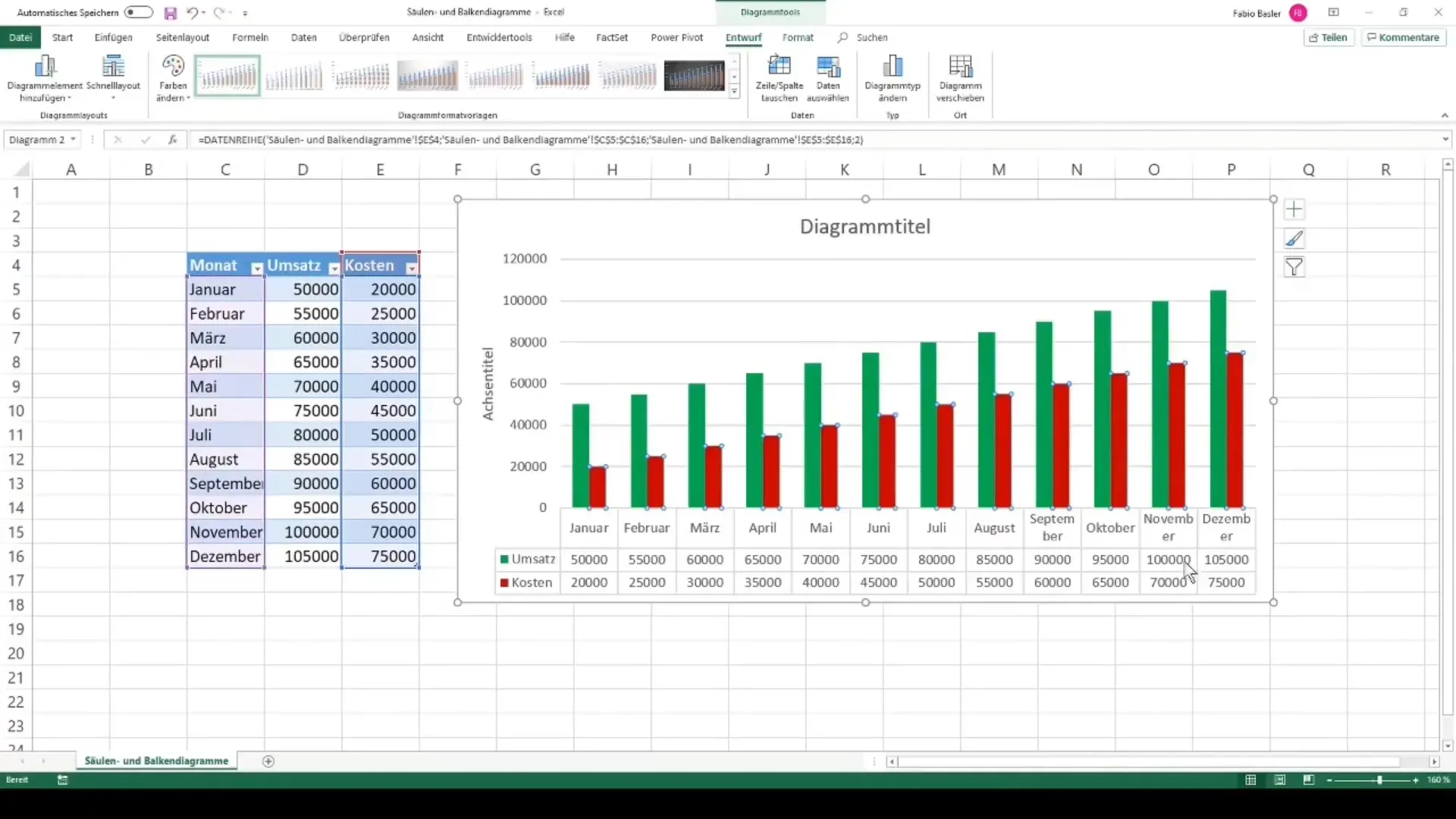
Task: Expand the chart styles gallery more arrow
Action: point(734,93)
